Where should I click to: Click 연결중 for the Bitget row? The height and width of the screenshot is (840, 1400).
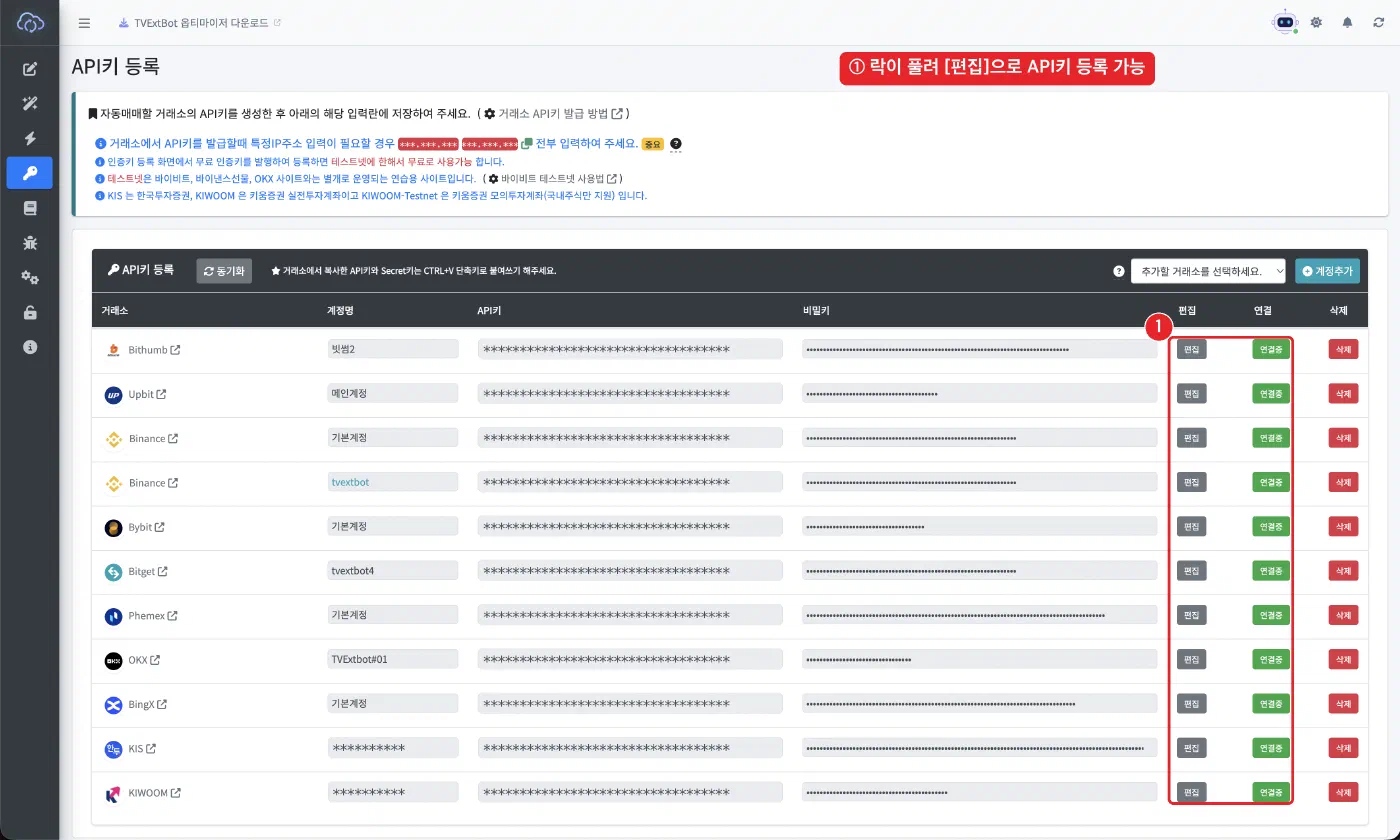coord(1271,571)
